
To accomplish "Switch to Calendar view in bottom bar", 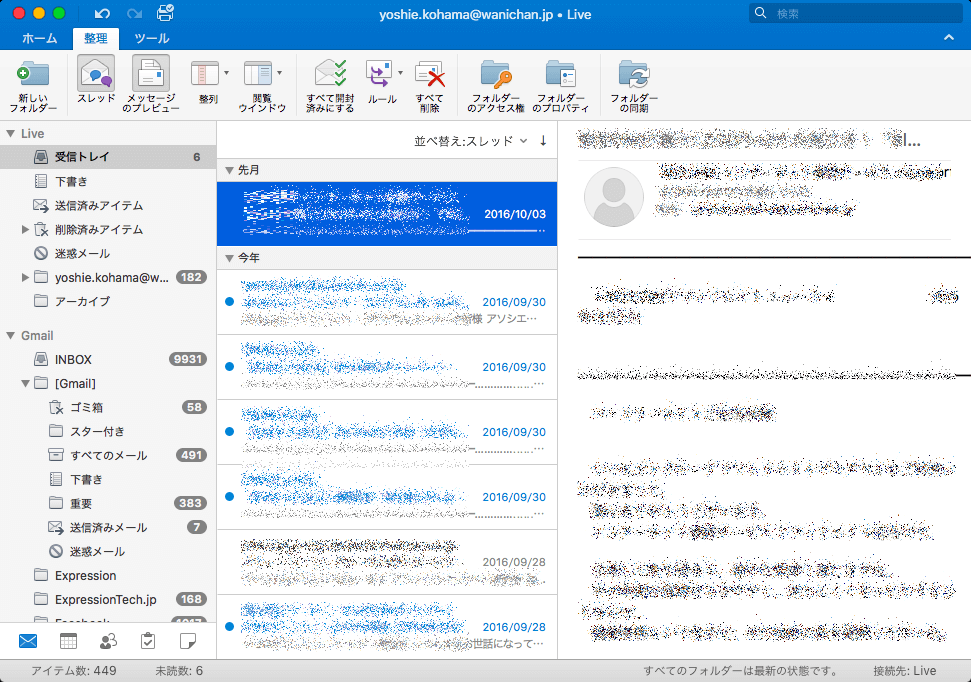I will (x=68, y=641).
